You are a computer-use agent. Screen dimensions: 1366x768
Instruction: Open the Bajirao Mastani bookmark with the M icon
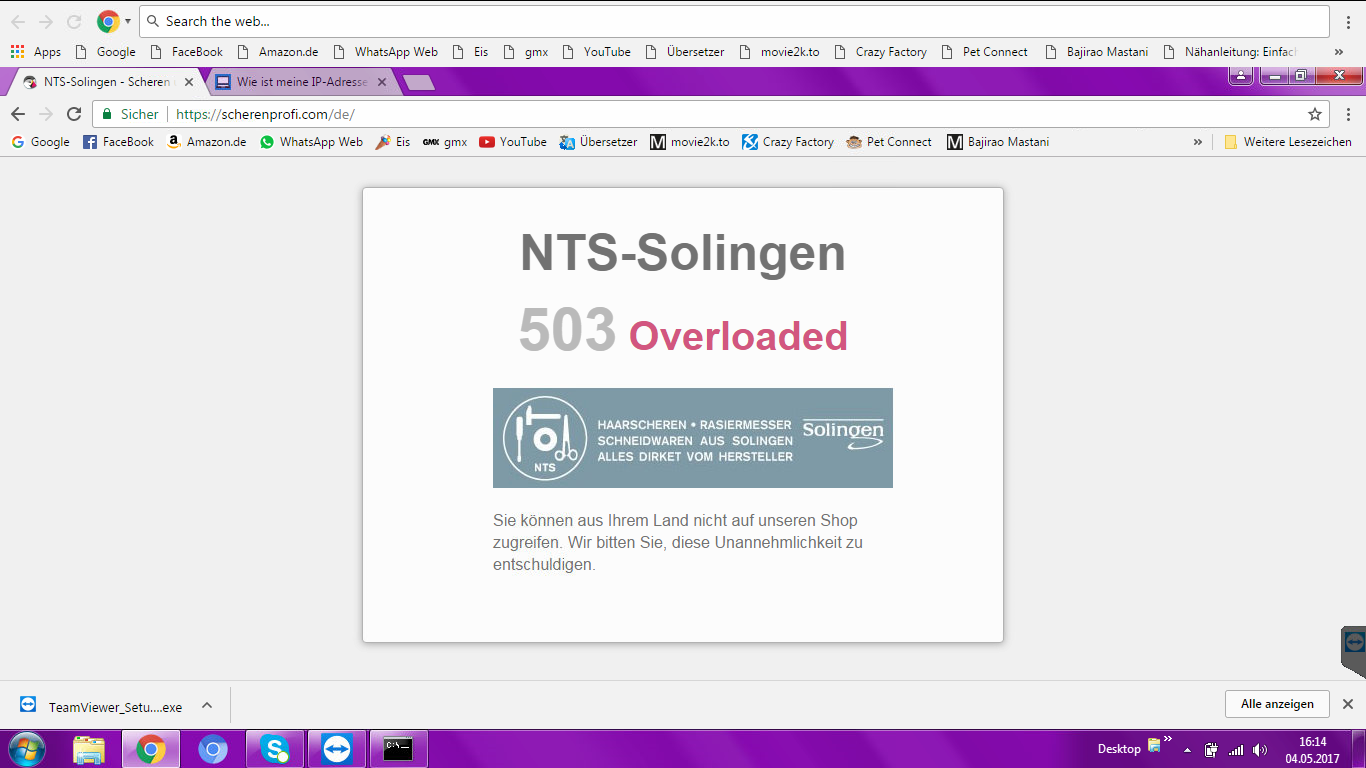point(998,142)
